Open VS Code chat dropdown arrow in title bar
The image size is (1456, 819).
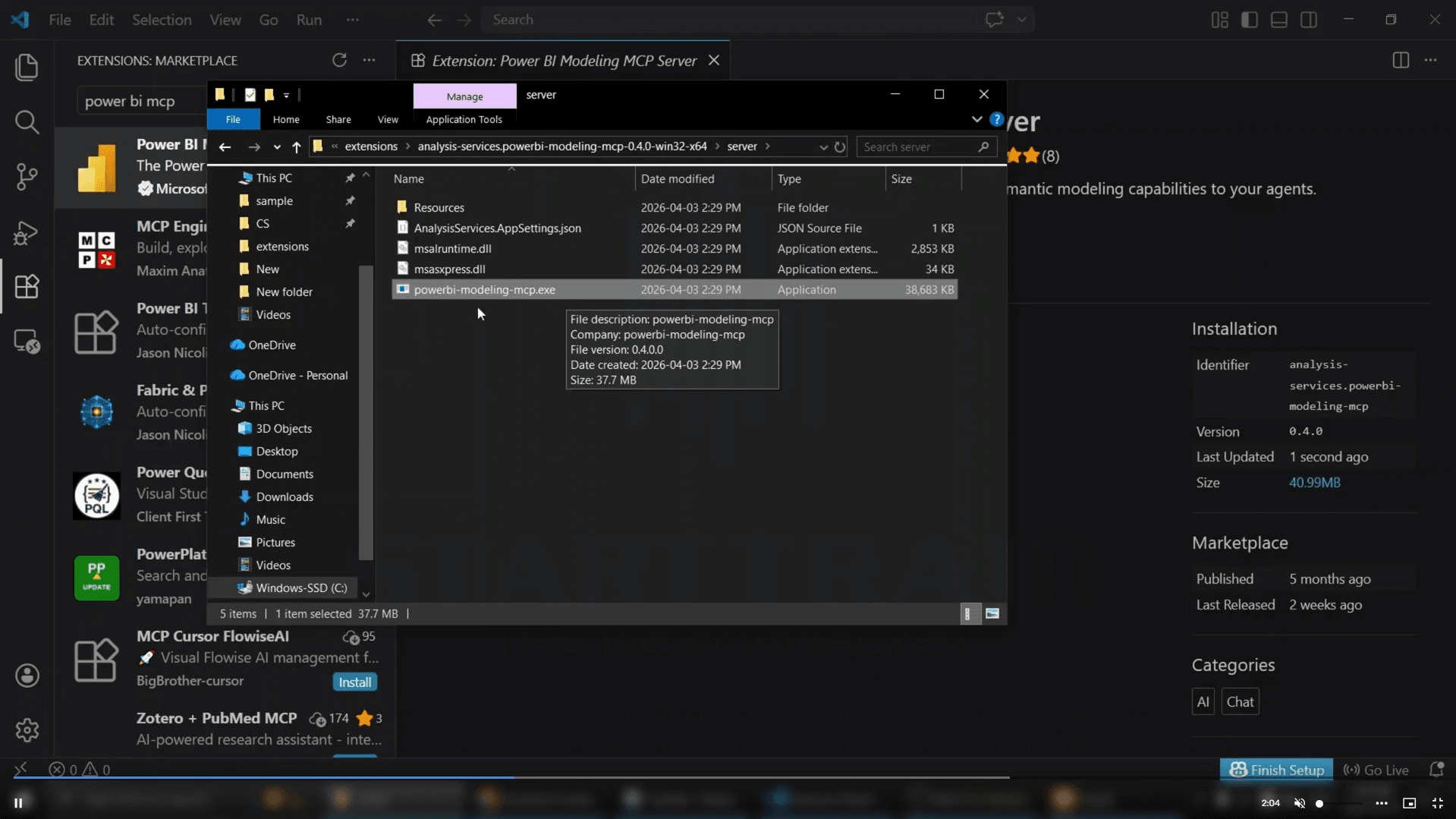tap(1022, 20)
